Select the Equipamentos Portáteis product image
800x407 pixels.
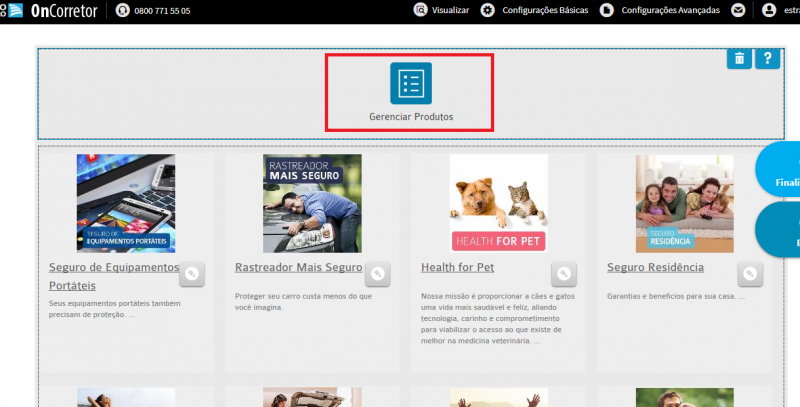126,204
